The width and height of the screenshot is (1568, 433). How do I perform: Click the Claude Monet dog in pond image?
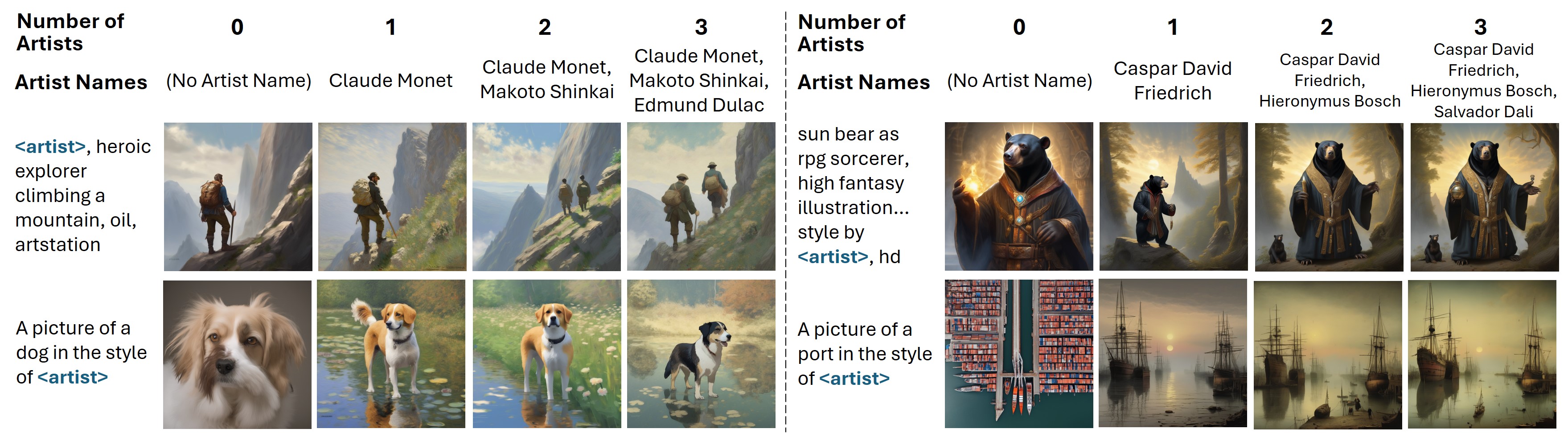click(x=391, y=354)
